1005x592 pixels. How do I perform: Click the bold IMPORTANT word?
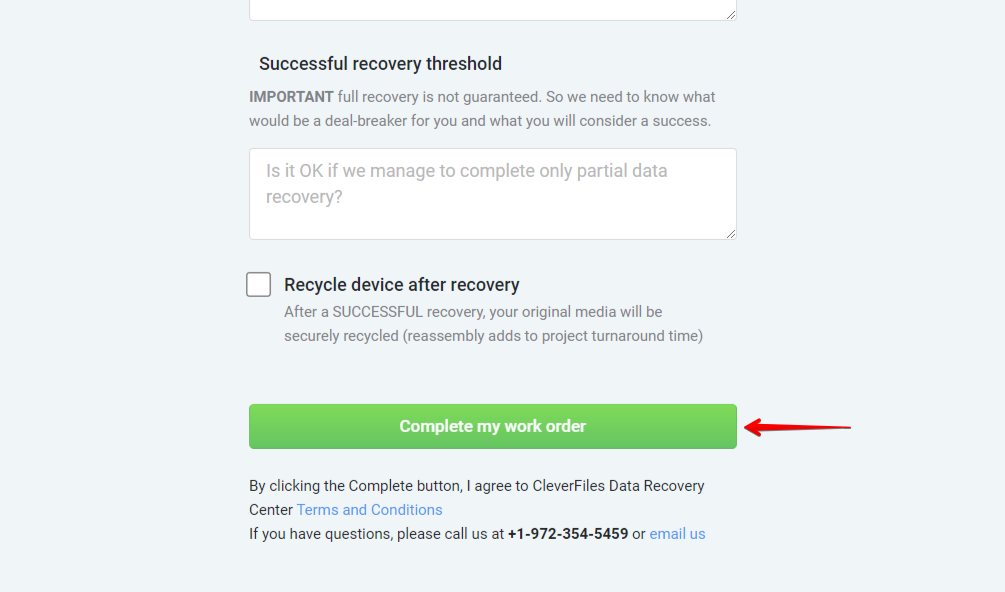coord(291,97)
